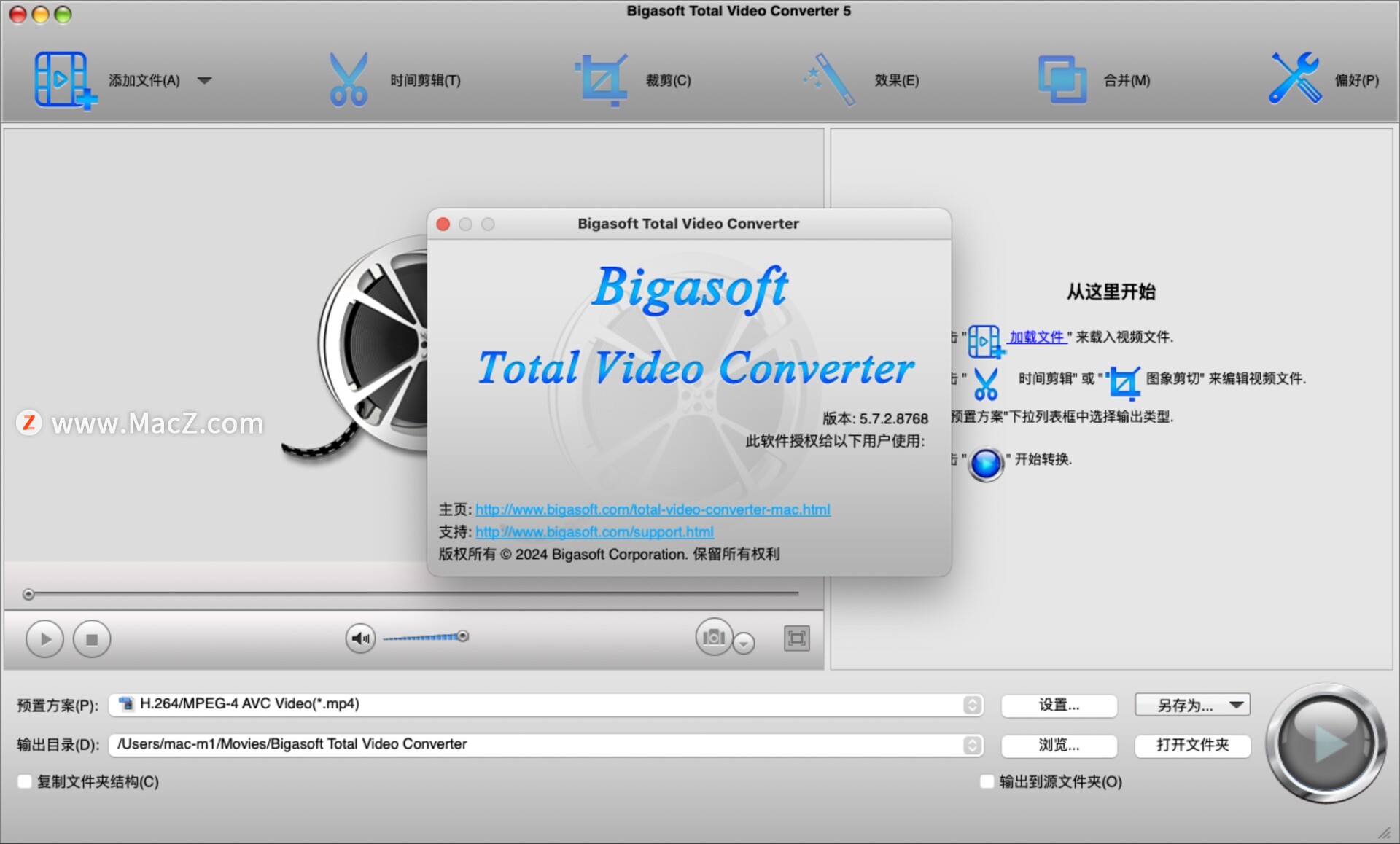Click the 从这里开始 heading

coord(1111,292)
